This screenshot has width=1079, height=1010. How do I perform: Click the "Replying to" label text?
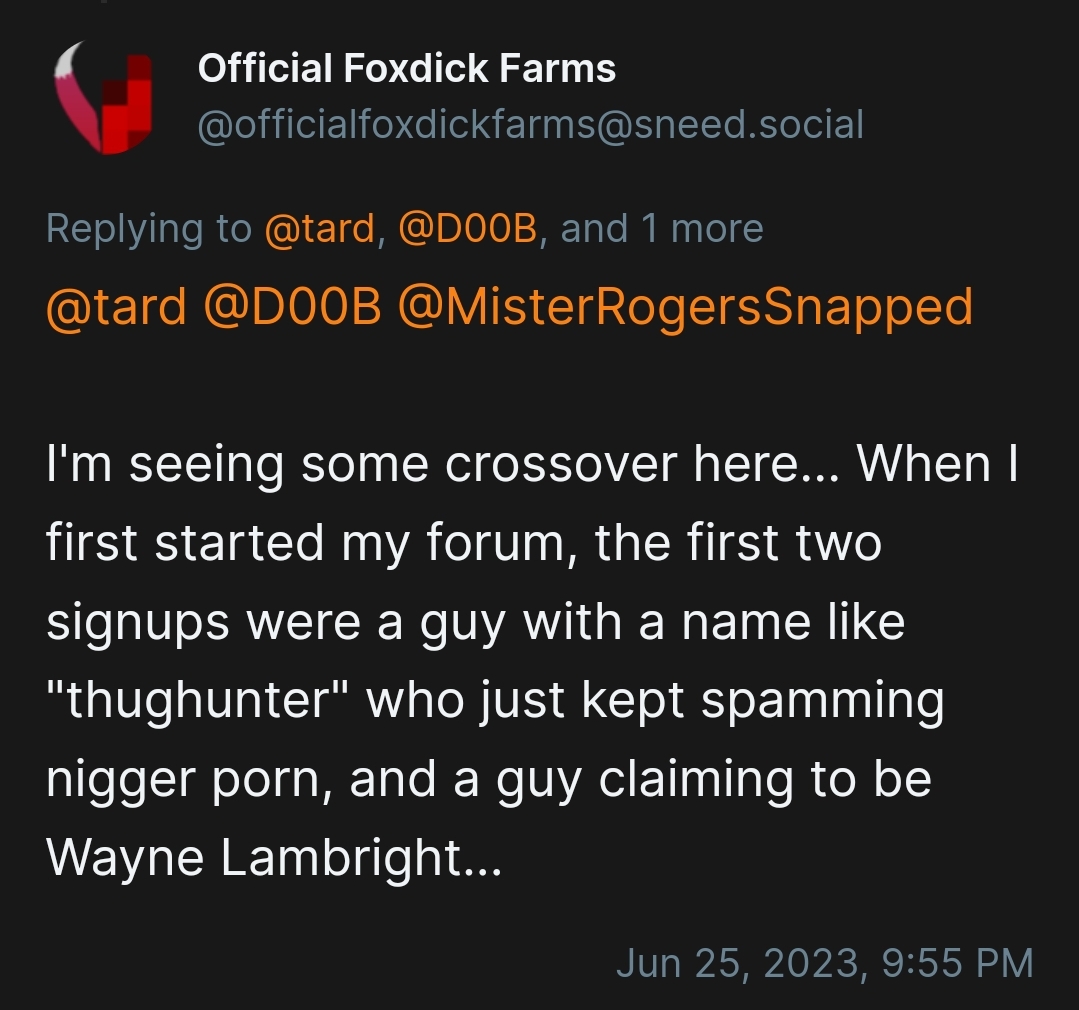click(x=148, y=229)
